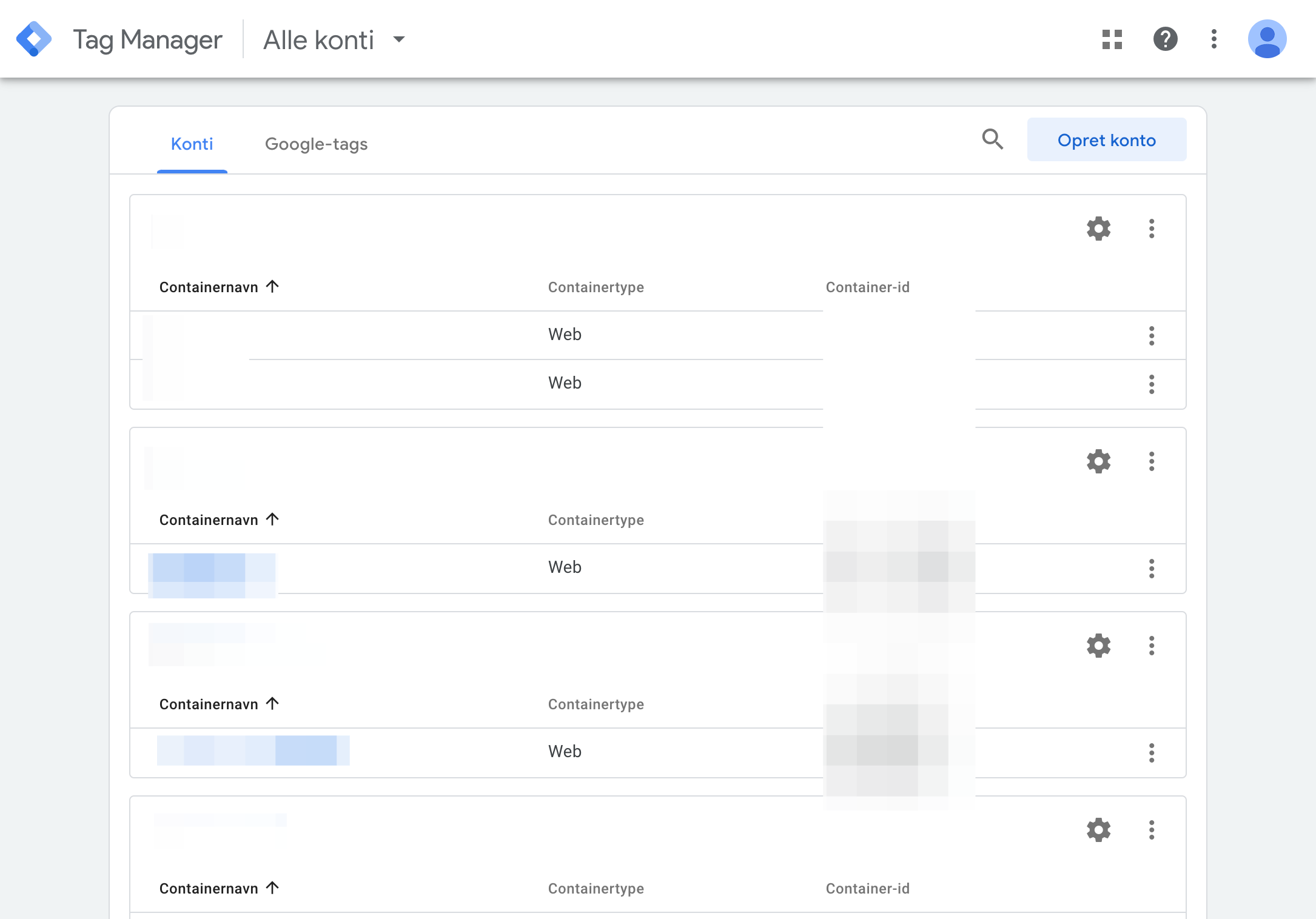Open the header more options menu
This screenshot has width=1316, height=919.
pos(1214,39)
